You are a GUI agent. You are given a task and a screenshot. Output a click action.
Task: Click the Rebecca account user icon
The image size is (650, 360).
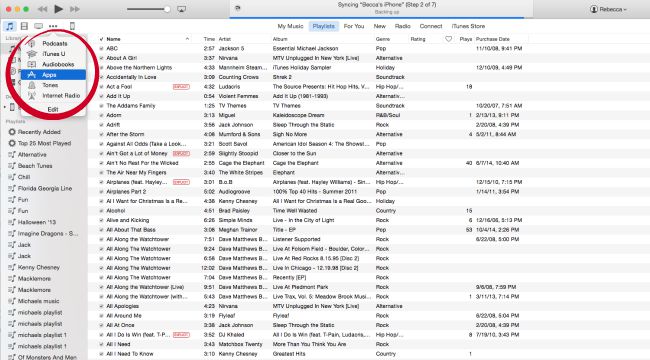[x=594, y=9]
